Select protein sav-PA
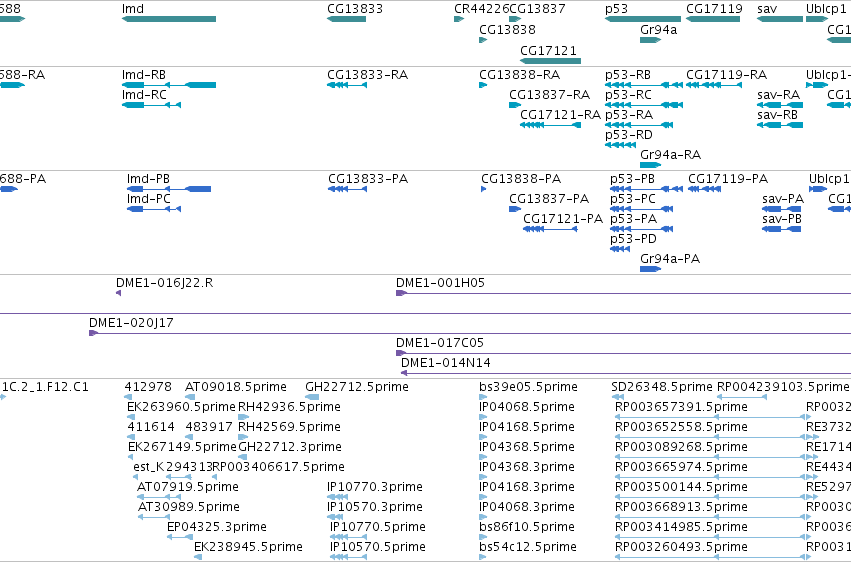 click(x=782, y=209)
